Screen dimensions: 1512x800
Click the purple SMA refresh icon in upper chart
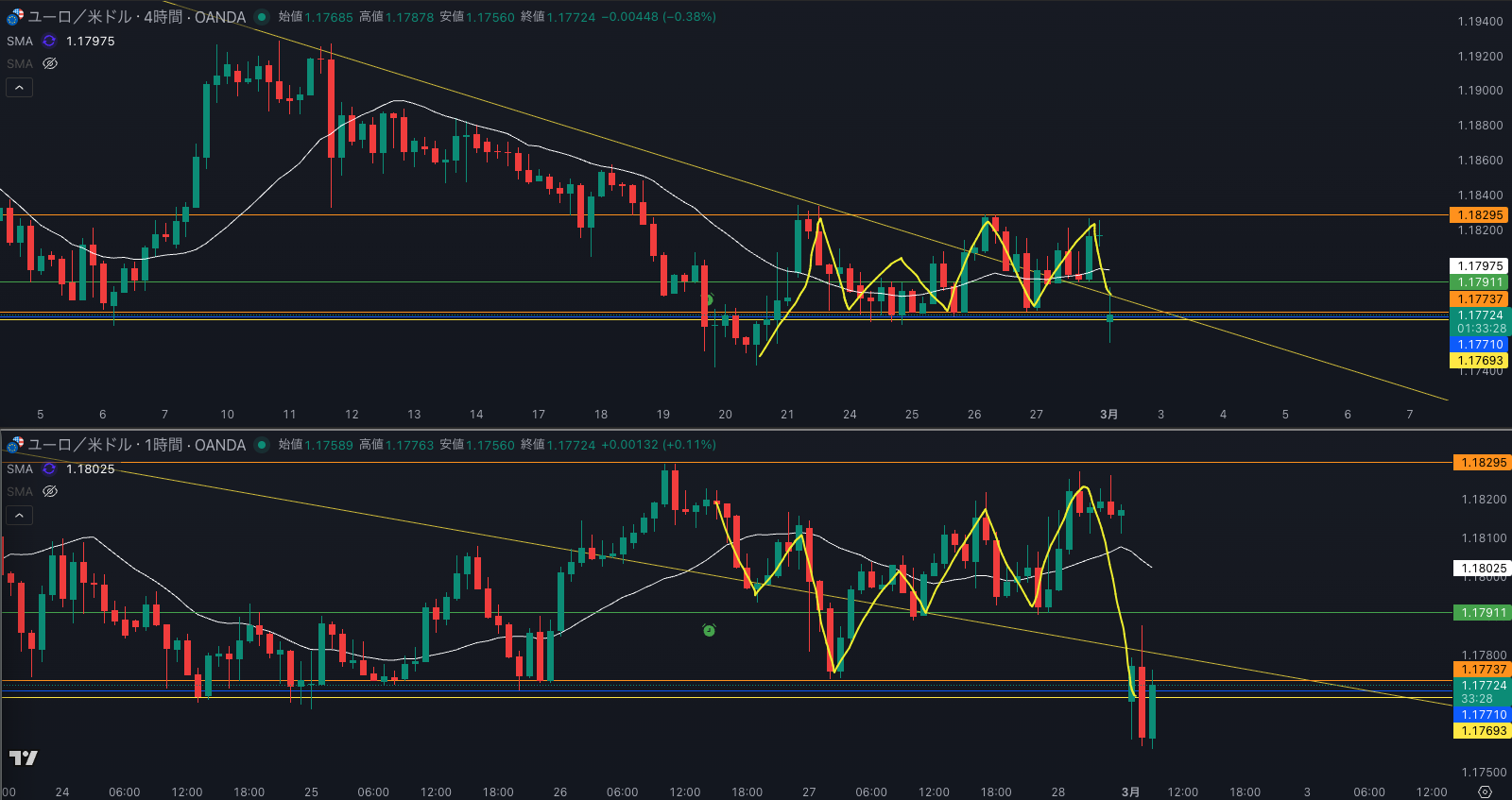(49, 41)
